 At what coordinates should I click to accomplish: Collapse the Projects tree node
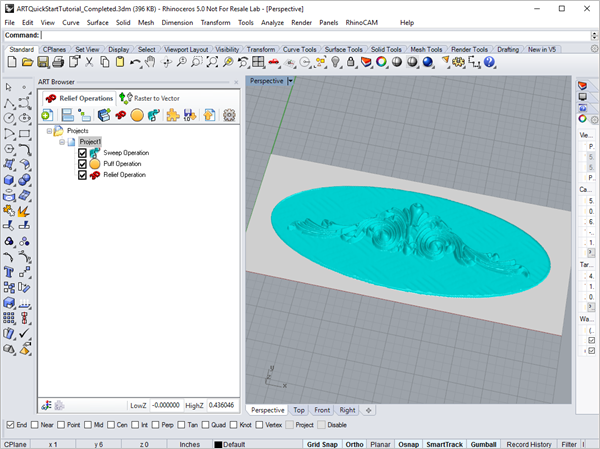[x=49, y=131]
